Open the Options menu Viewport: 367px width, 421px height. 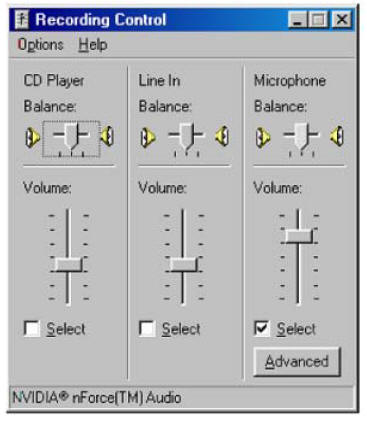coord(40,45)
